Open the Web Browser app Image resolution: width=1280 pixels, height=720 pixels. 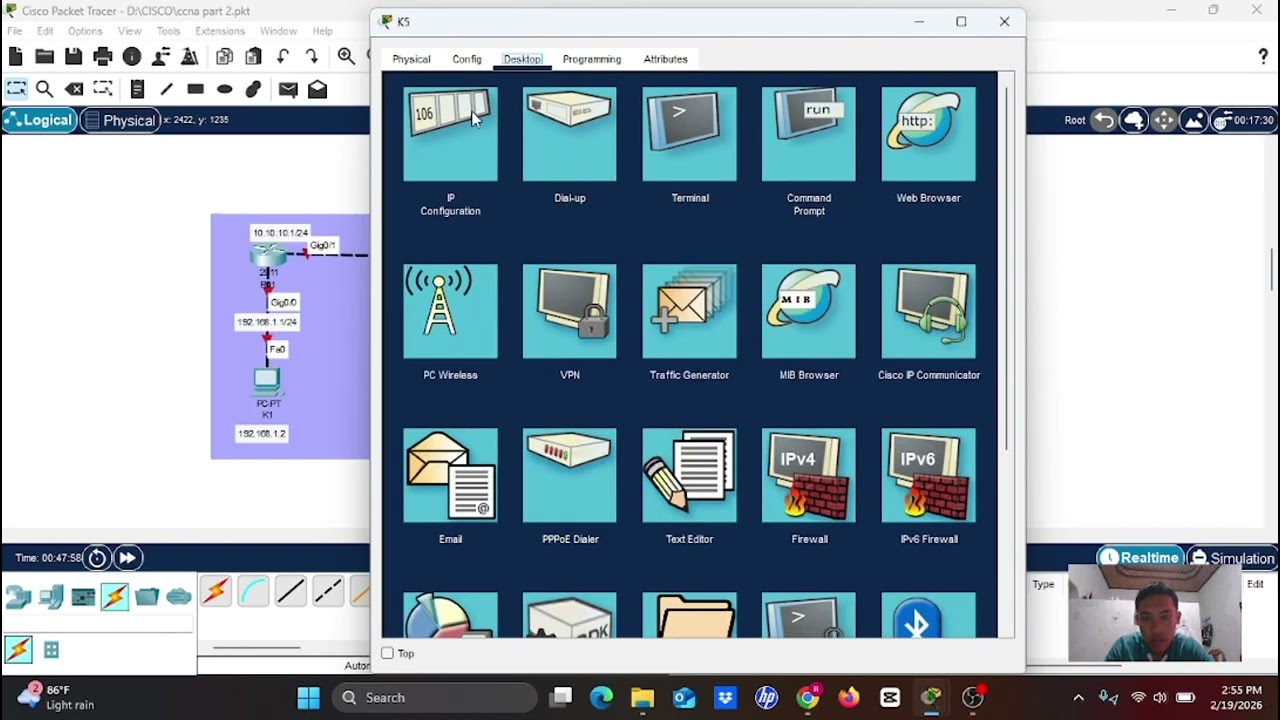(x=928, y=134)
